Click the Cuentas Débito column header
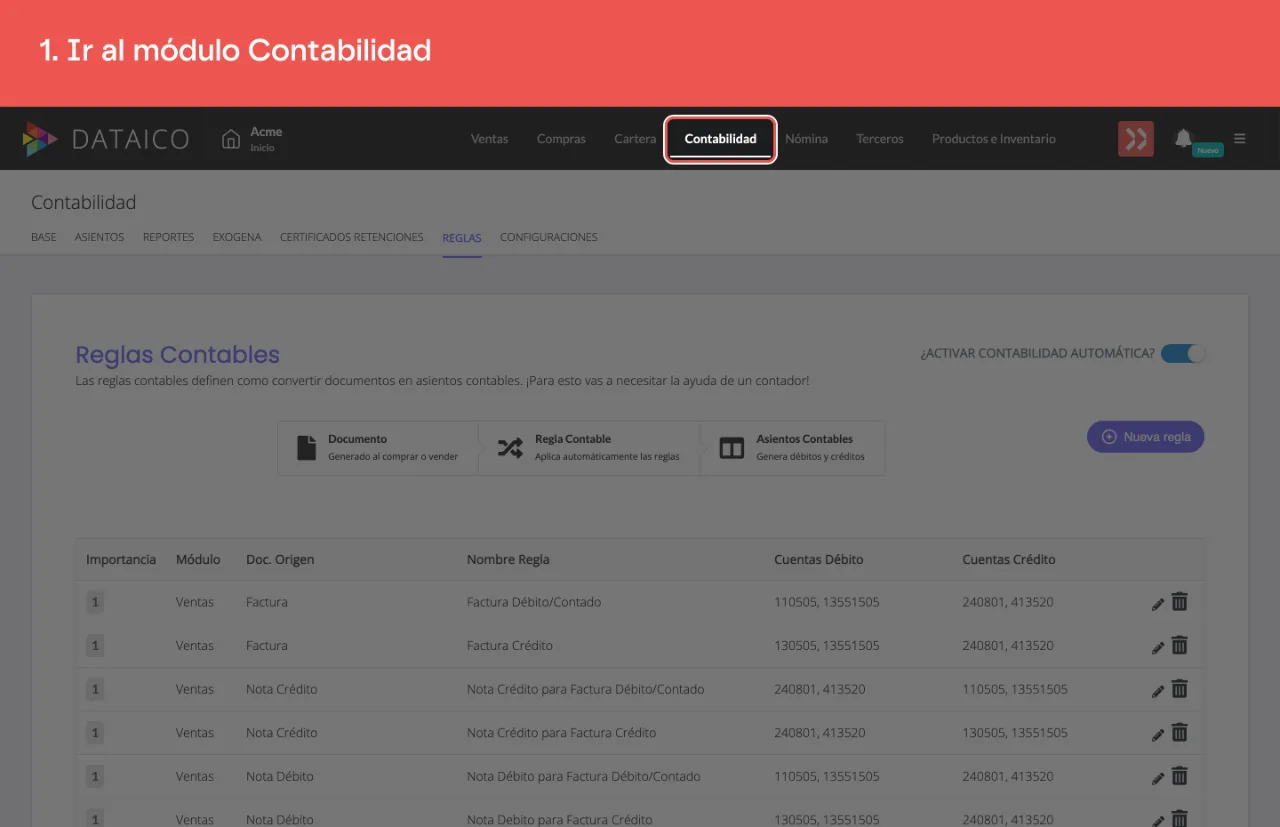1280x827 pixels. point(819,560)
